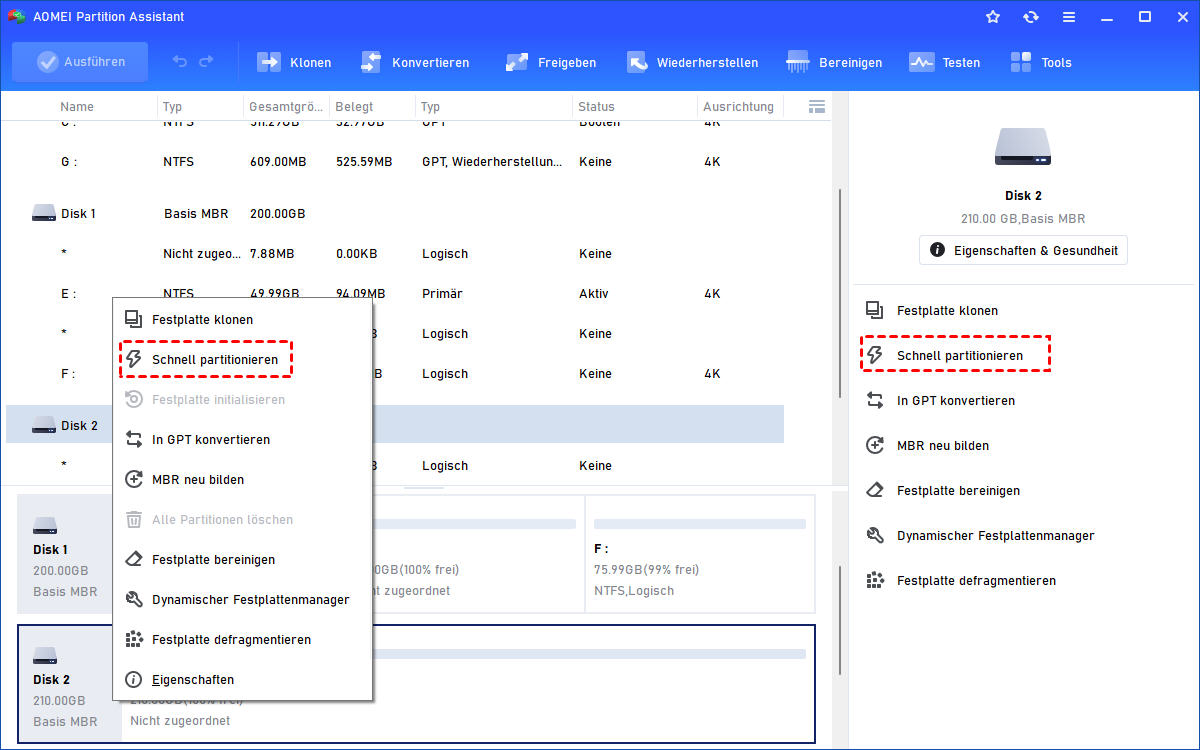
Task: Click Schnell partitionieren in right panel
Action: [x=960, y=356]
